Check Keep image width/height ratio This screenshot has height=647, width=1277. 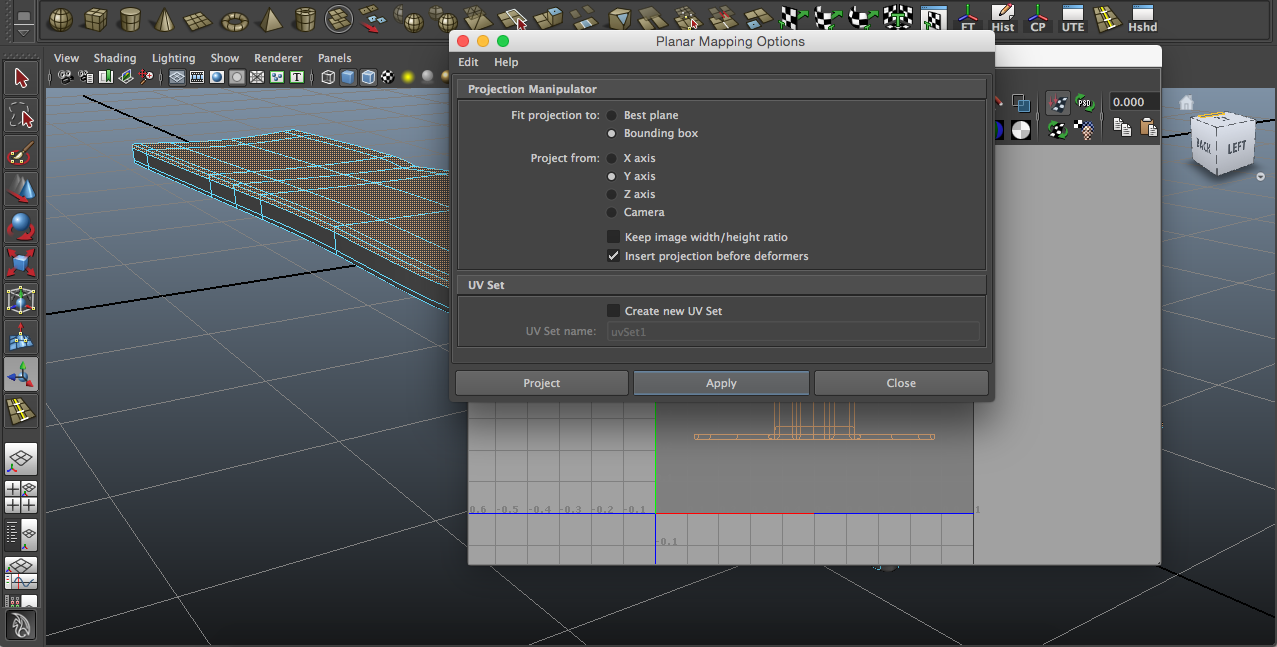point(613,236)
